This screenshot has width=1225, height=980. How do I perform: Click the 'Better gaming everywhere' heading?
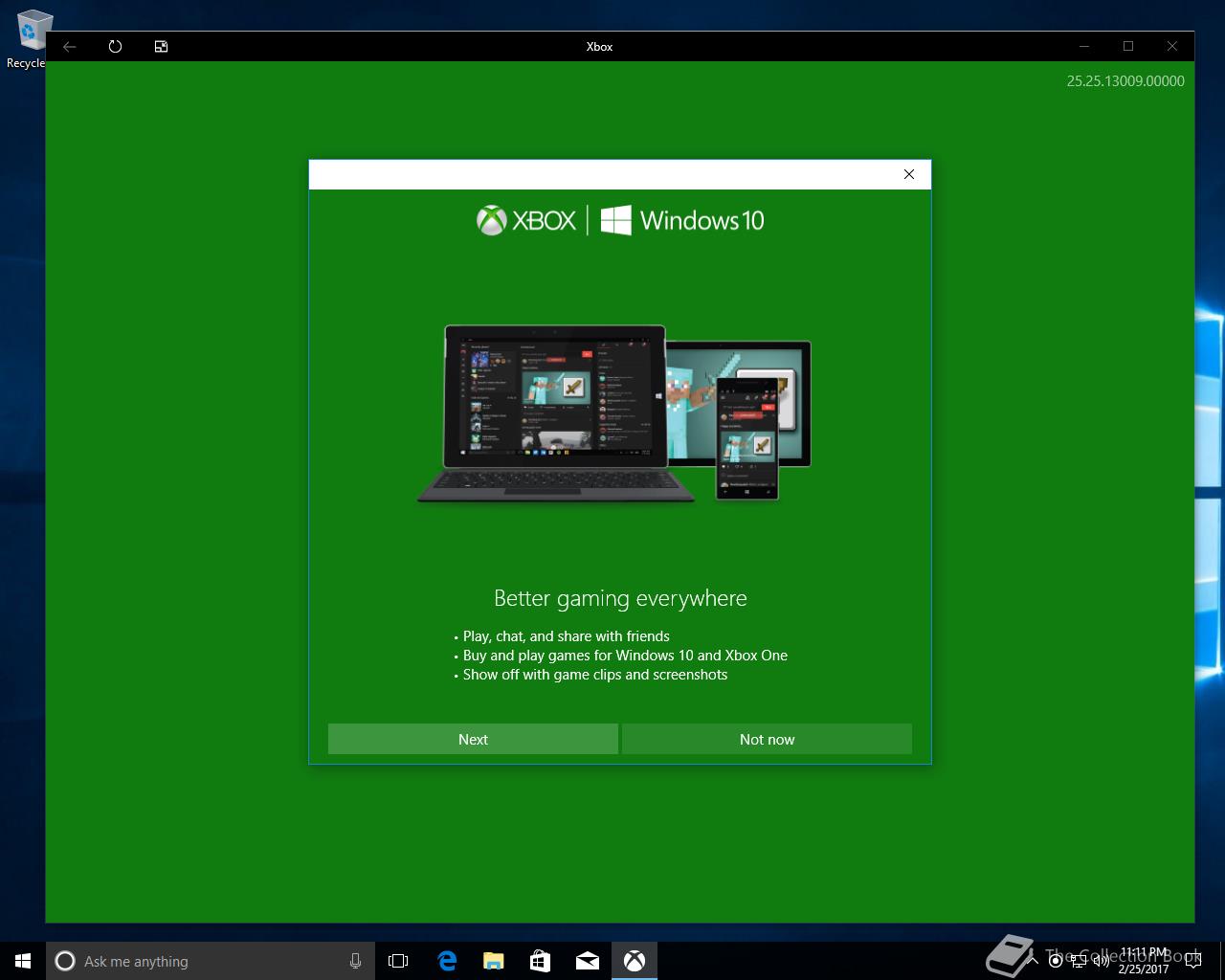(620, 598)
